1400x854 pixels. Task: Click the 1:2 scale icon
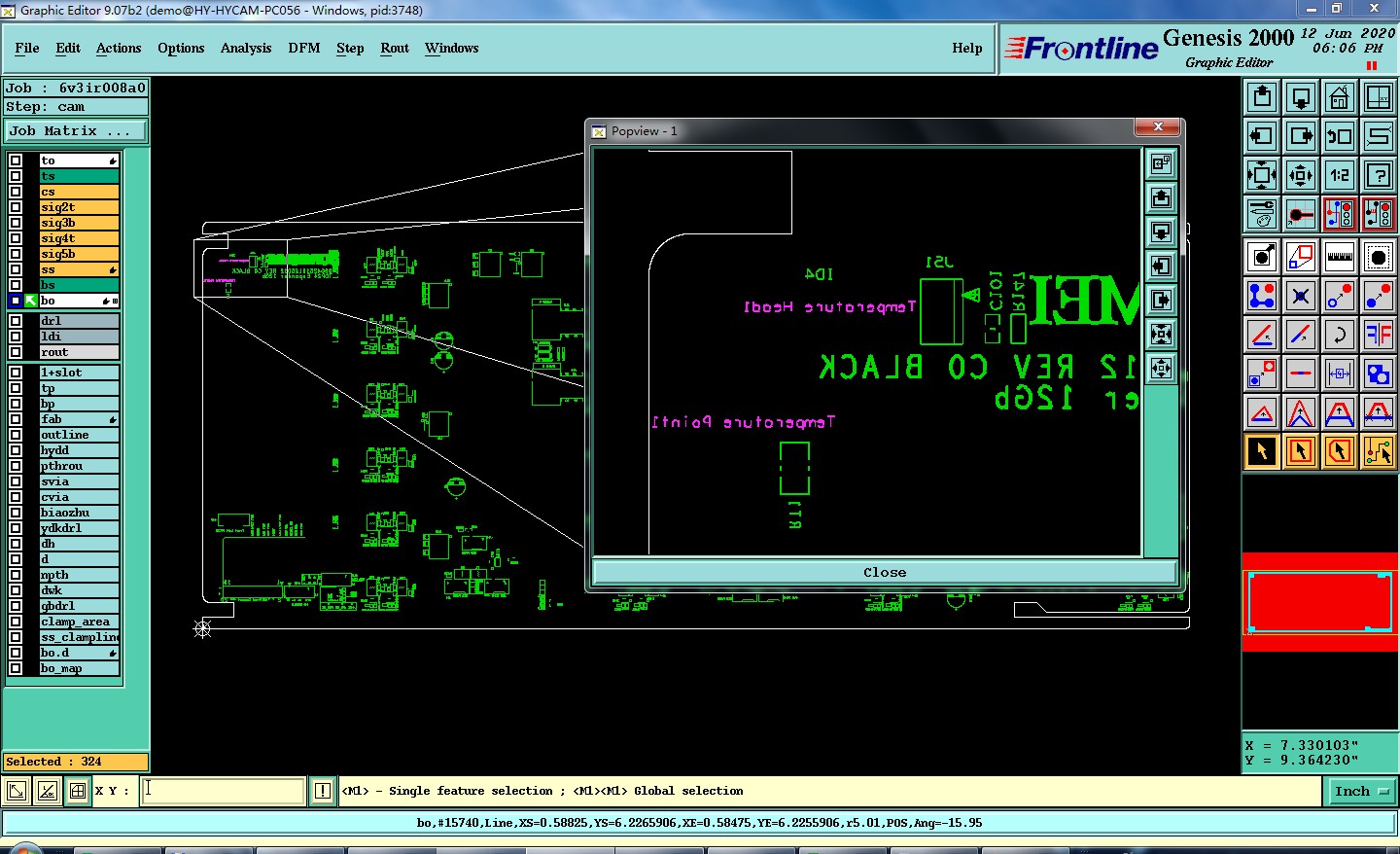[x=1340, y=174]
